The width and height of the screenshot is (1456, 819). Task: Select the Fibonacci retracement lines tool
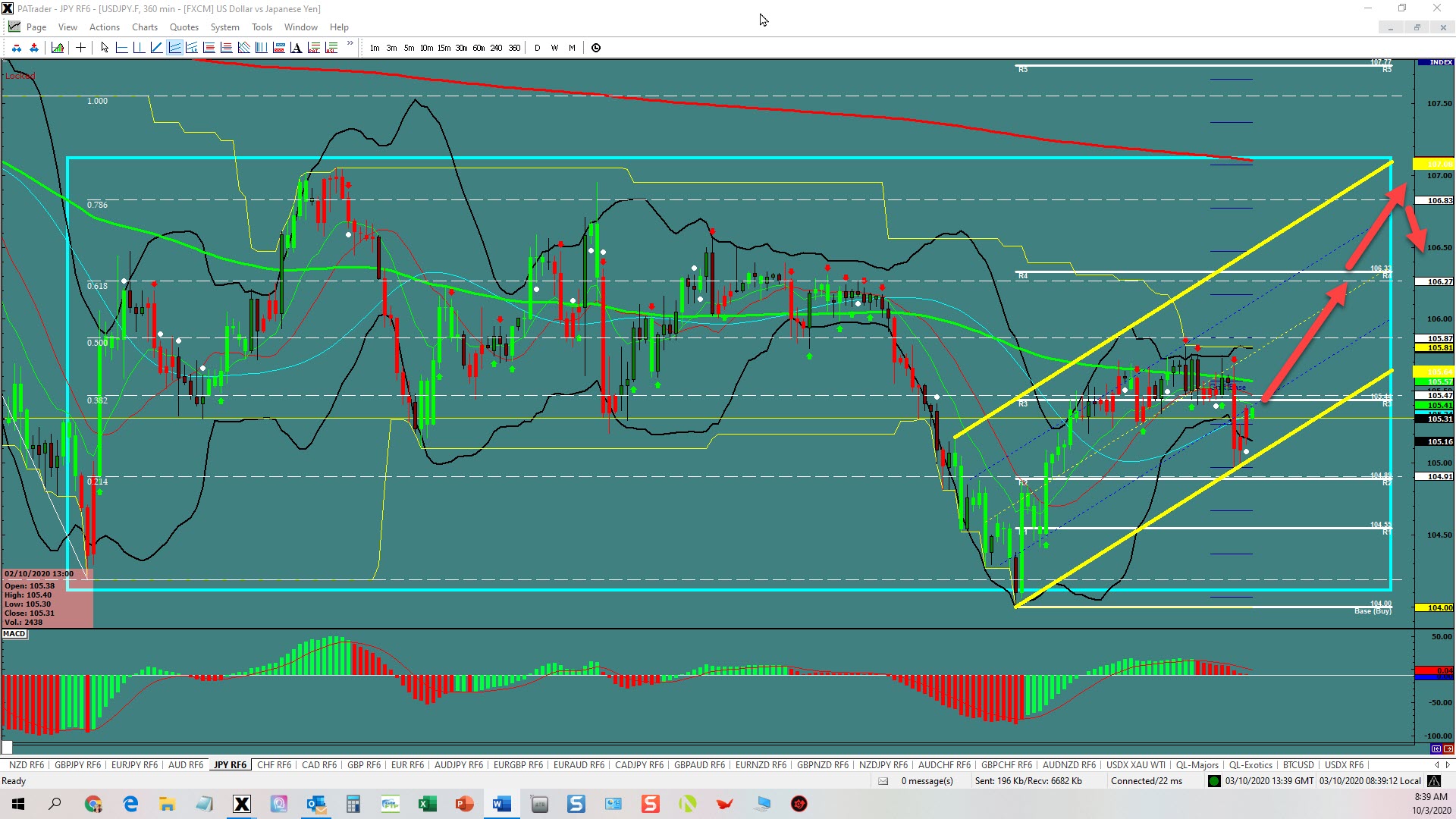coord(209,48)
